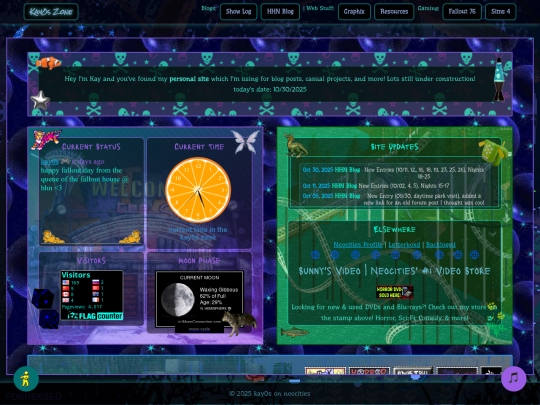The height and width of the screenshot is (405, 540).
Task: Click the 'Elsewhere' heading
Action: [x=395, y=229]
